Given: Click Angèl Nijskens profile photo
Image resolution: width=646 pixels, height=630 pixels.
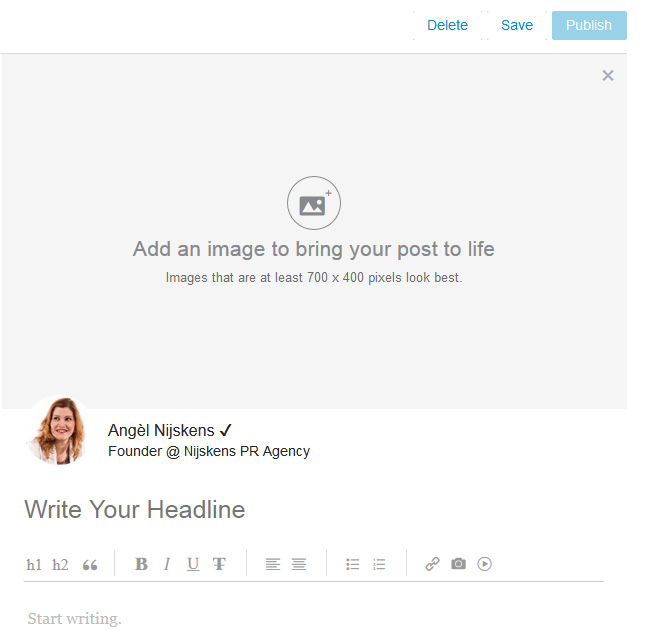Looking at the screenshot, I should pos(58,431).
